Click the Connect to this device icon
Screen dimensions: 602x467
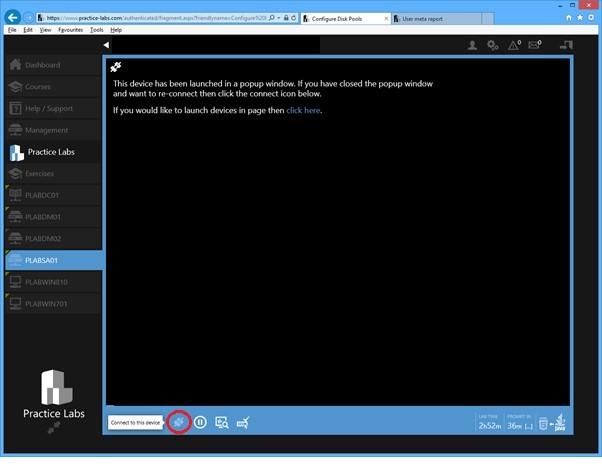[x=178, y=423]
